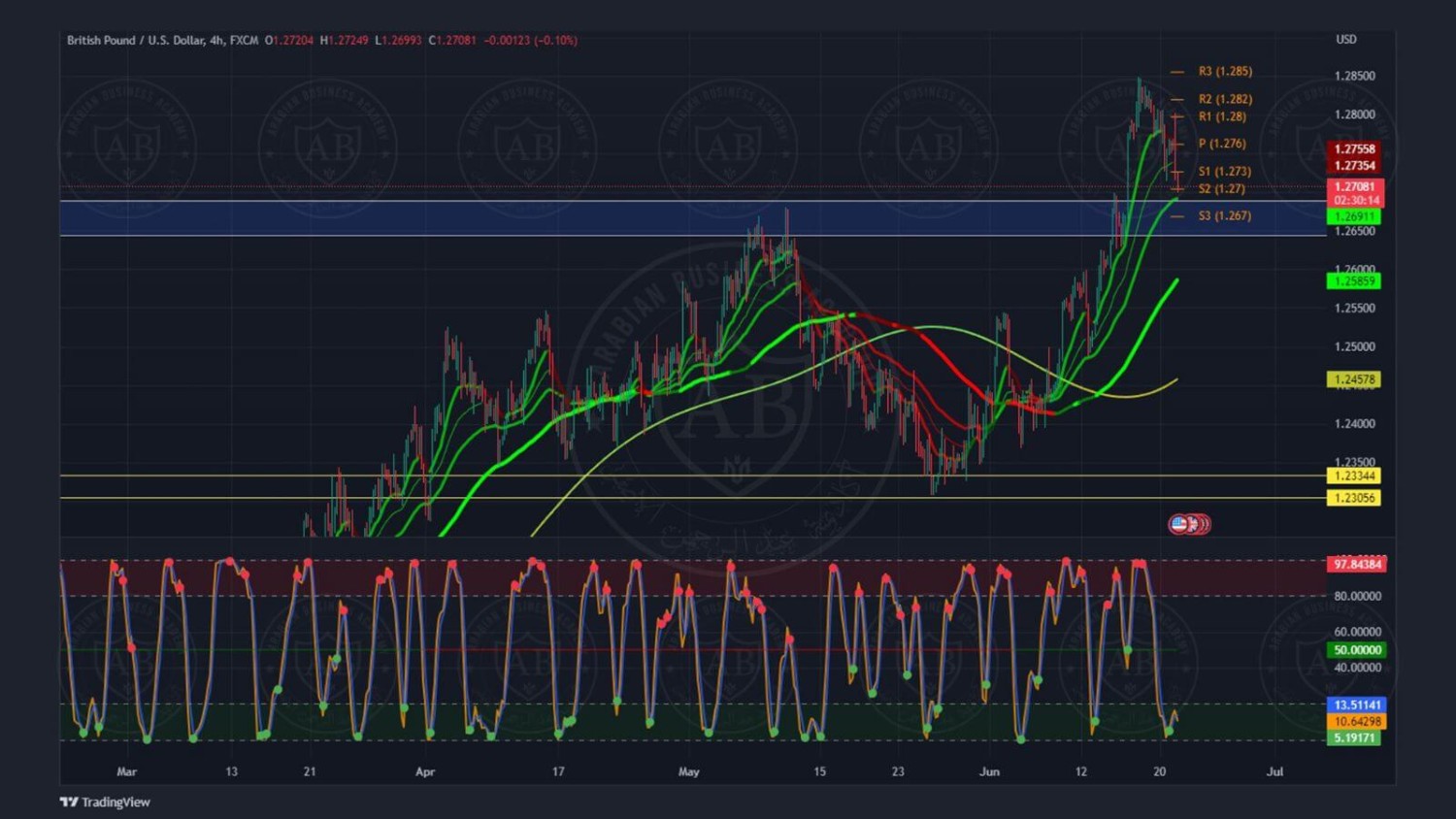1456x819 pixels.
Task: Click the May date on time axis
Action: pyautogui.click(x=689, y=772)
